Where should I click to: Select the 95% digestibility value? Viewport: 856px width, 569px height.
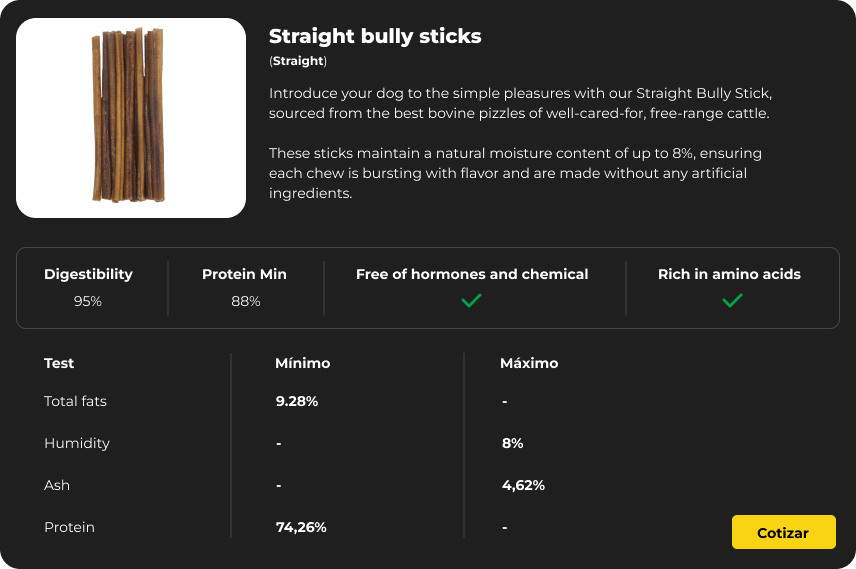[88, 301]
